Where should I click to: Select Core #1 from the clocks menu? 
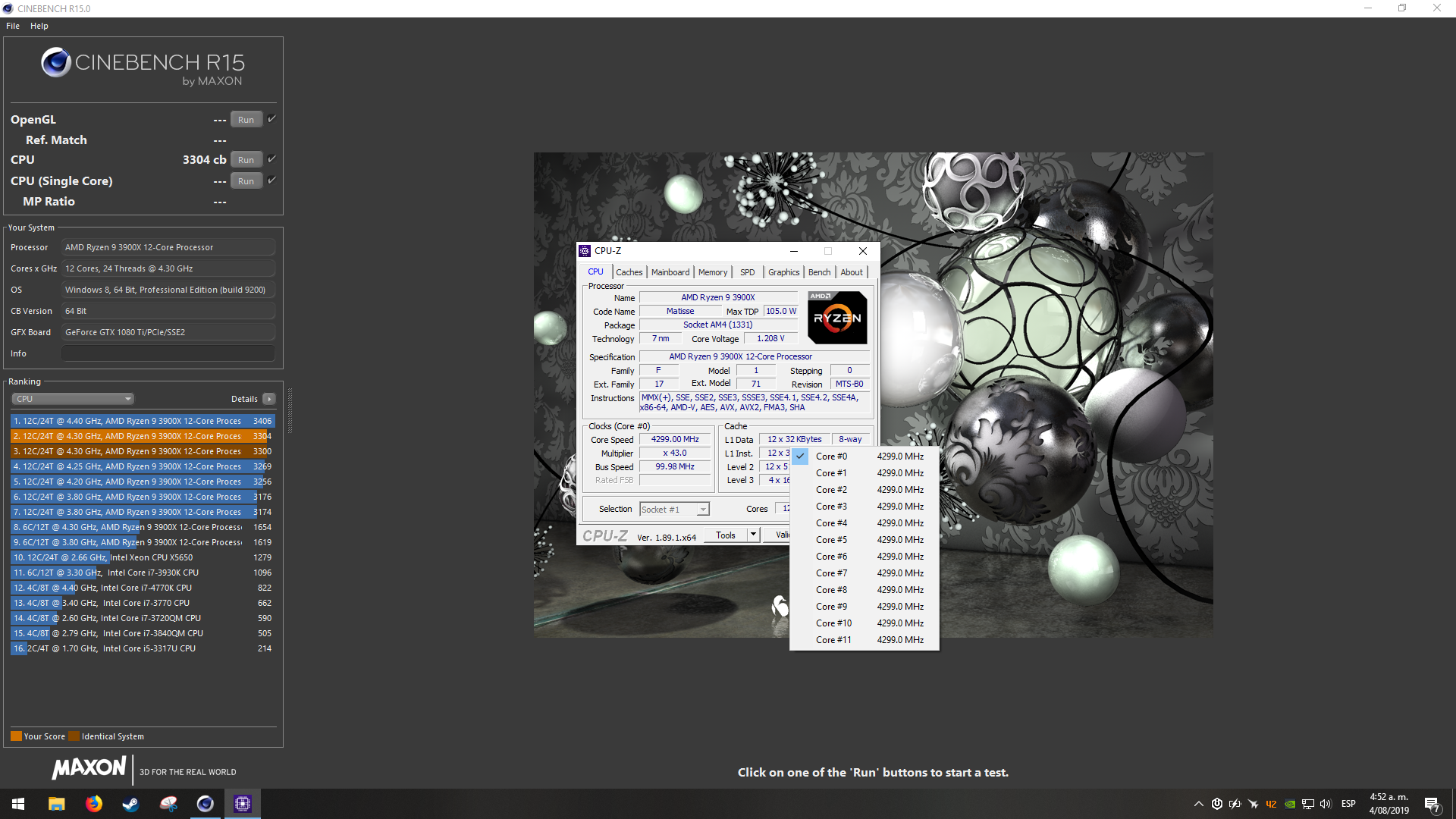pyautogui.click(x=864, y=473)
